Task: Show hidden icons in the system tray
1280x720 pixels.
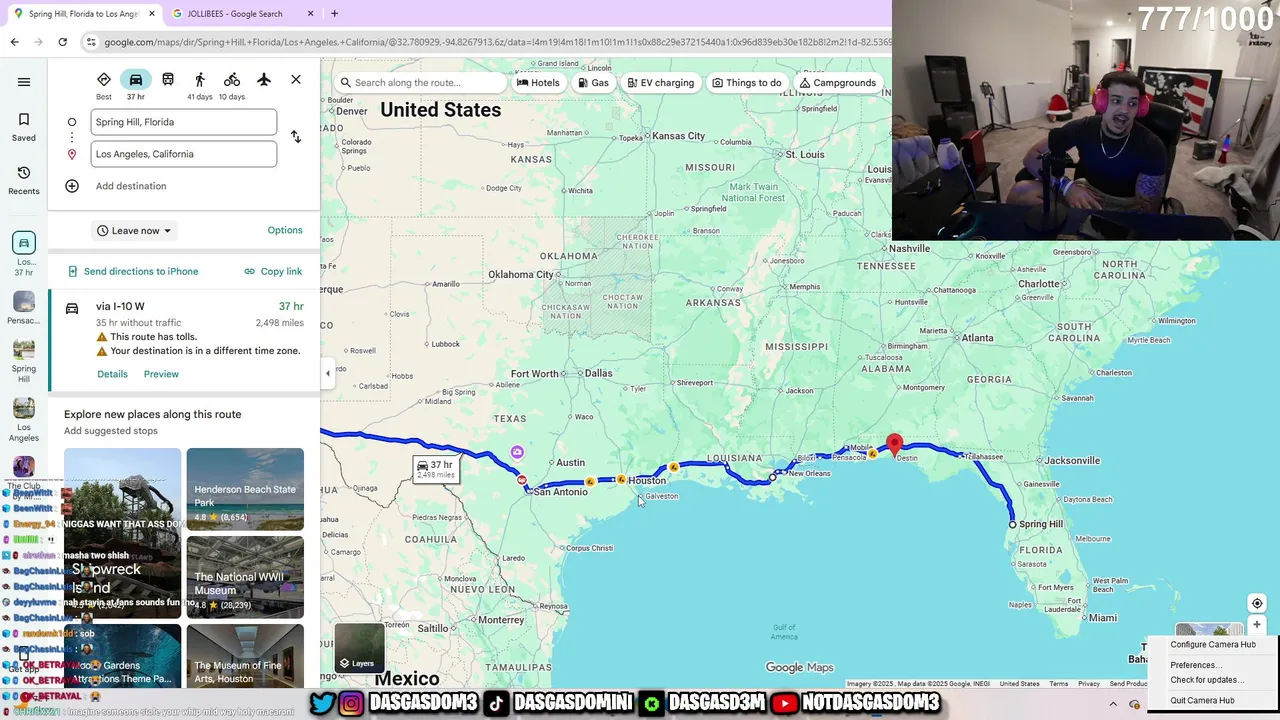Action: tap(1113, 704)
